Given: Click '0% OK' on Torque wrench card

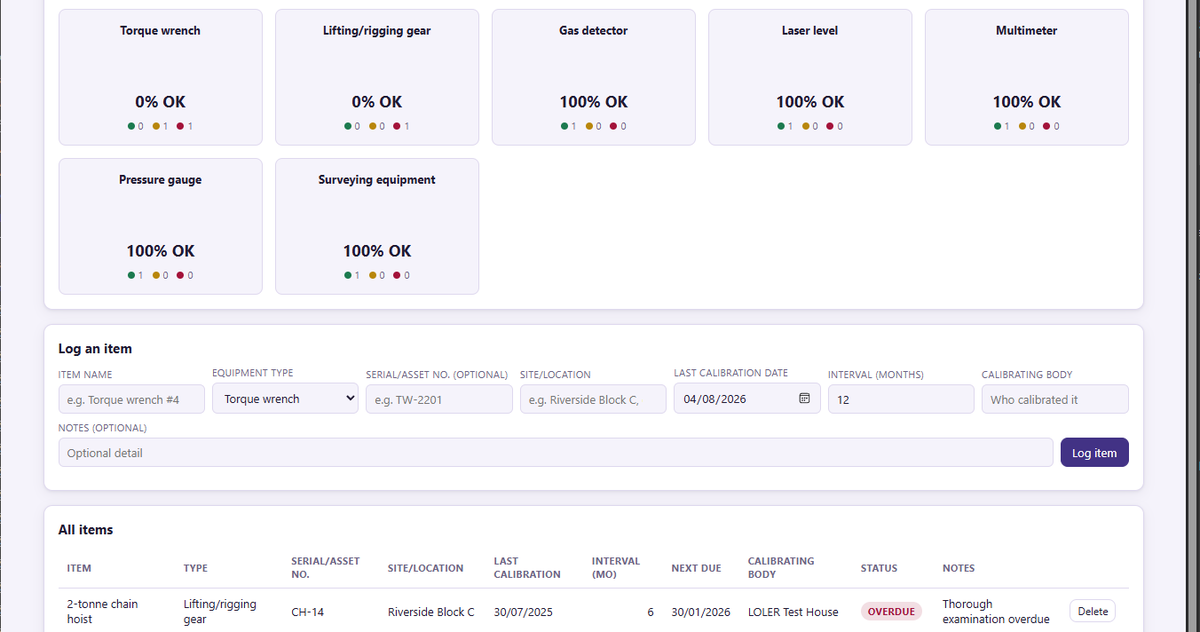Looking at the screenshot, I should coord(160,102).
